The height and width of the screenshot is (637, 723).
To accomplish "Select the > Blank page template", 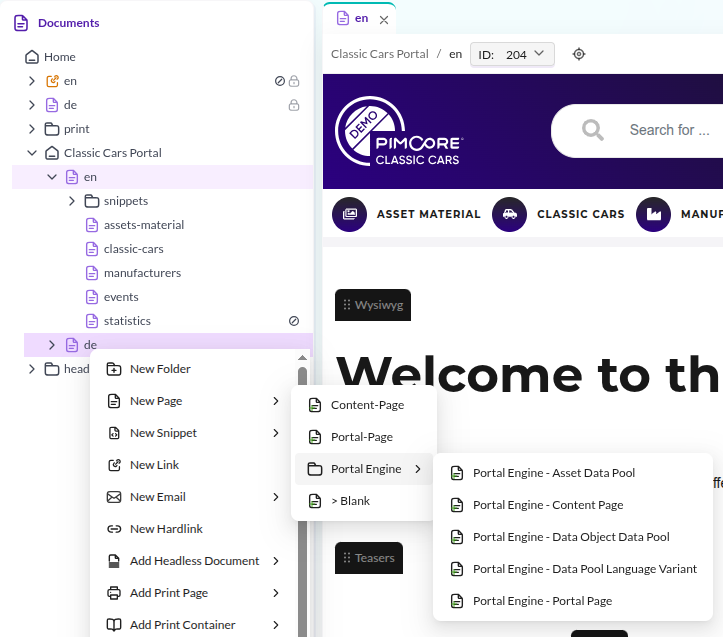I will 363,501.
